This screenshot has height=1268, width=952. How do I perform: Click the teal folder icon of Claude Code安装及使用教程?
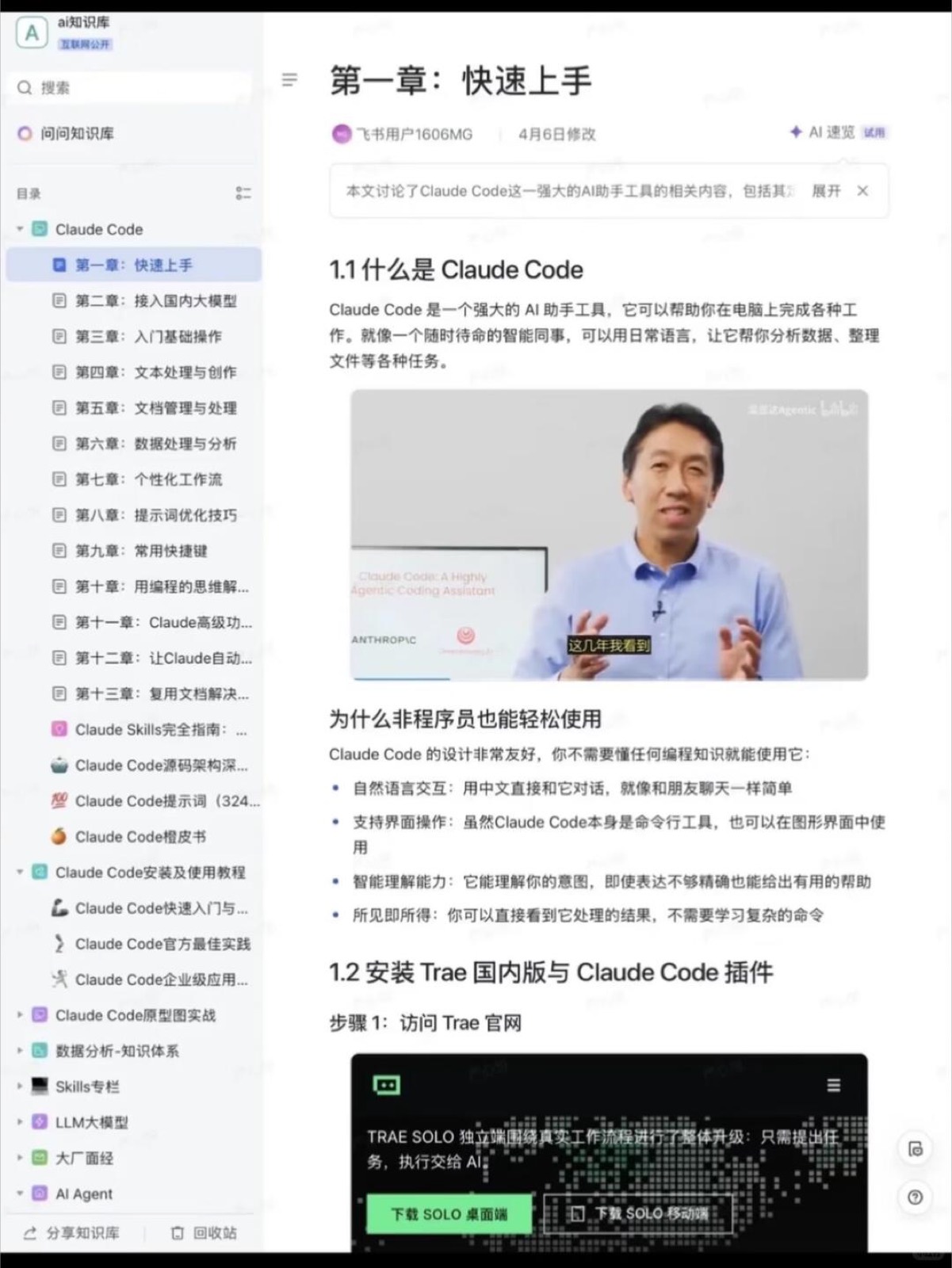click(x=40, y=872)
